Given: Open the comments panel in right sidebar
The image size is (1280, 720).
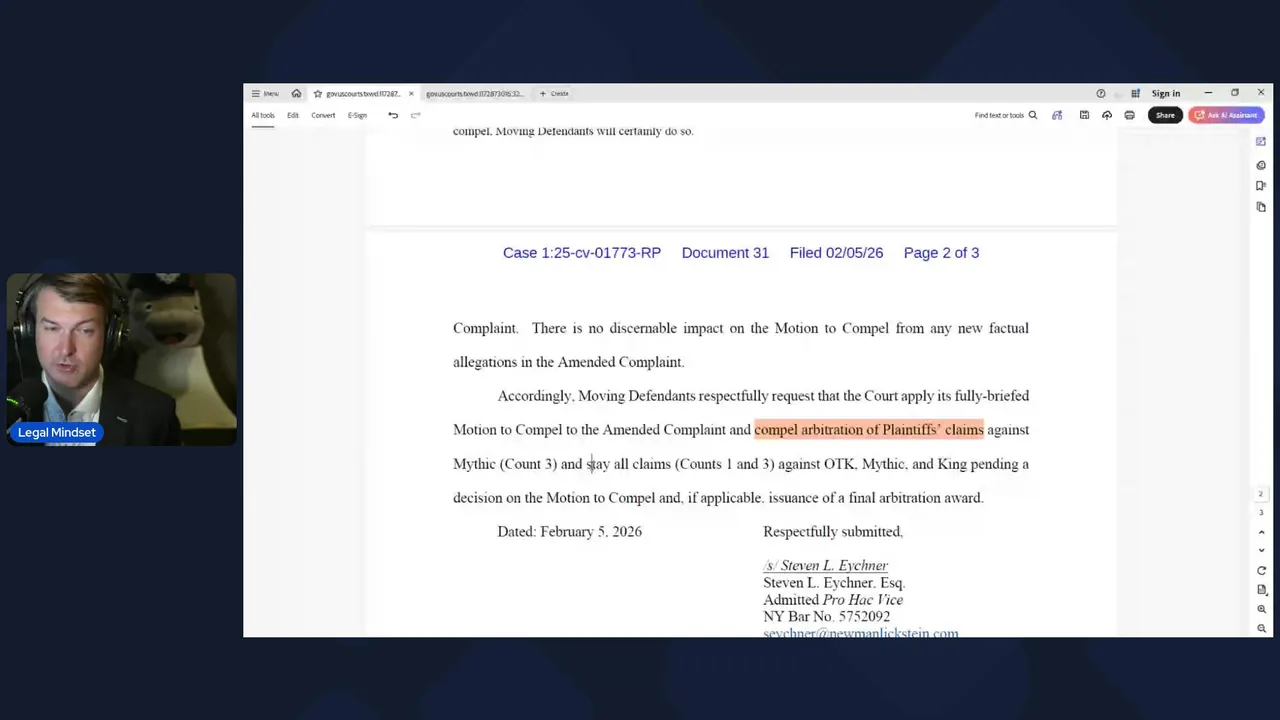Looking at the screenshot, I should pos(1261,165).
